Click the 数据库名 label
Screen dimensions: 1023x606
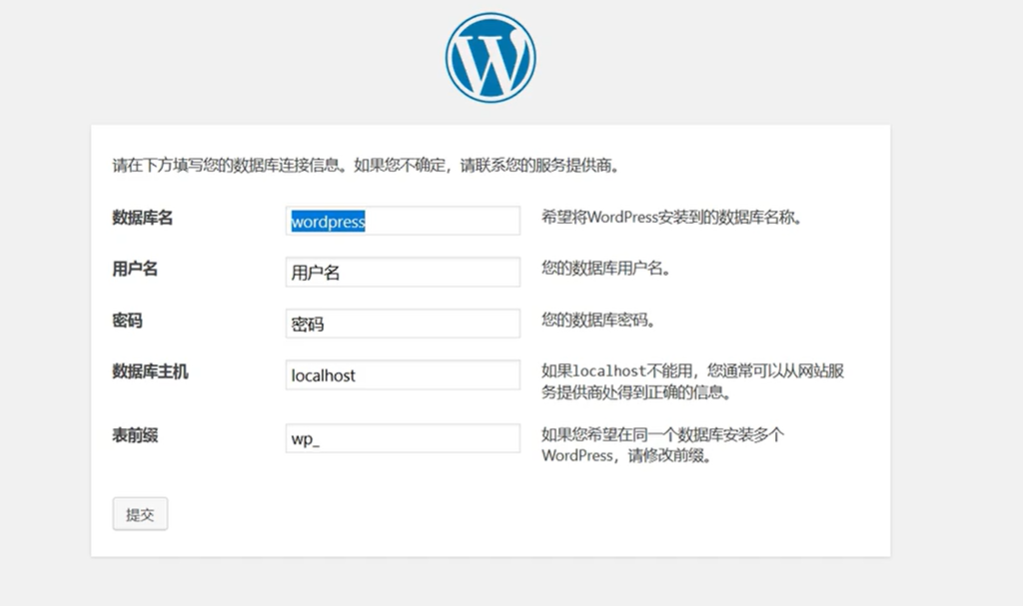point(142,218)
